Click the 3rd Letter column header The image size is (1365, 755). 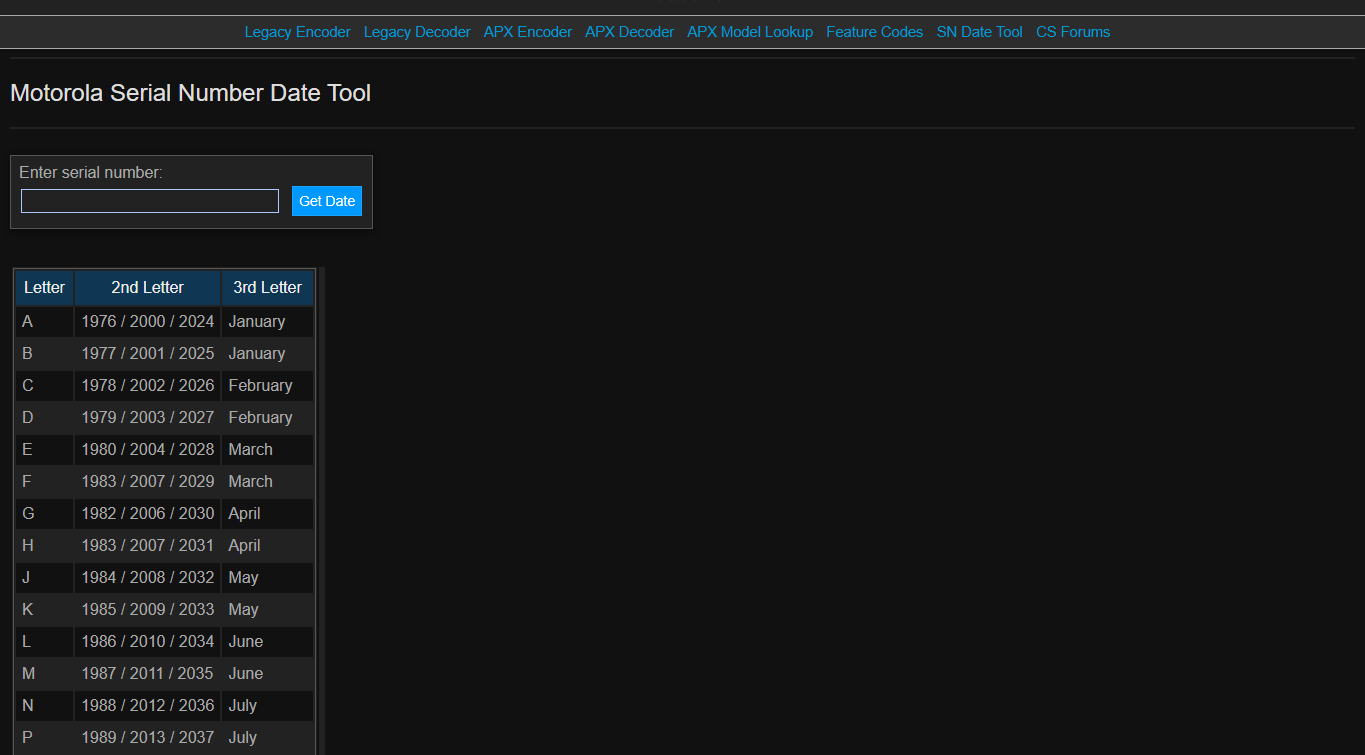tap(268, 288)
